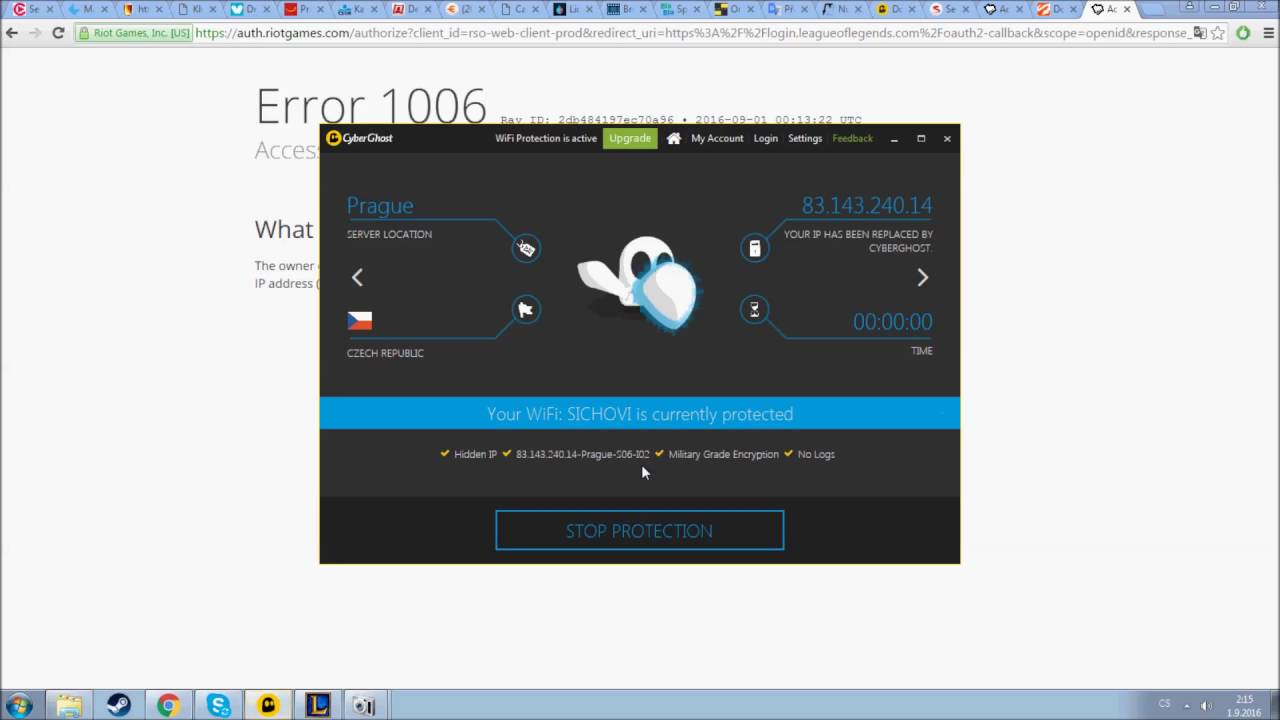Screen dimensions: 1280x720
Task: Open the Windows Start menu
Action: pos(20,705)
